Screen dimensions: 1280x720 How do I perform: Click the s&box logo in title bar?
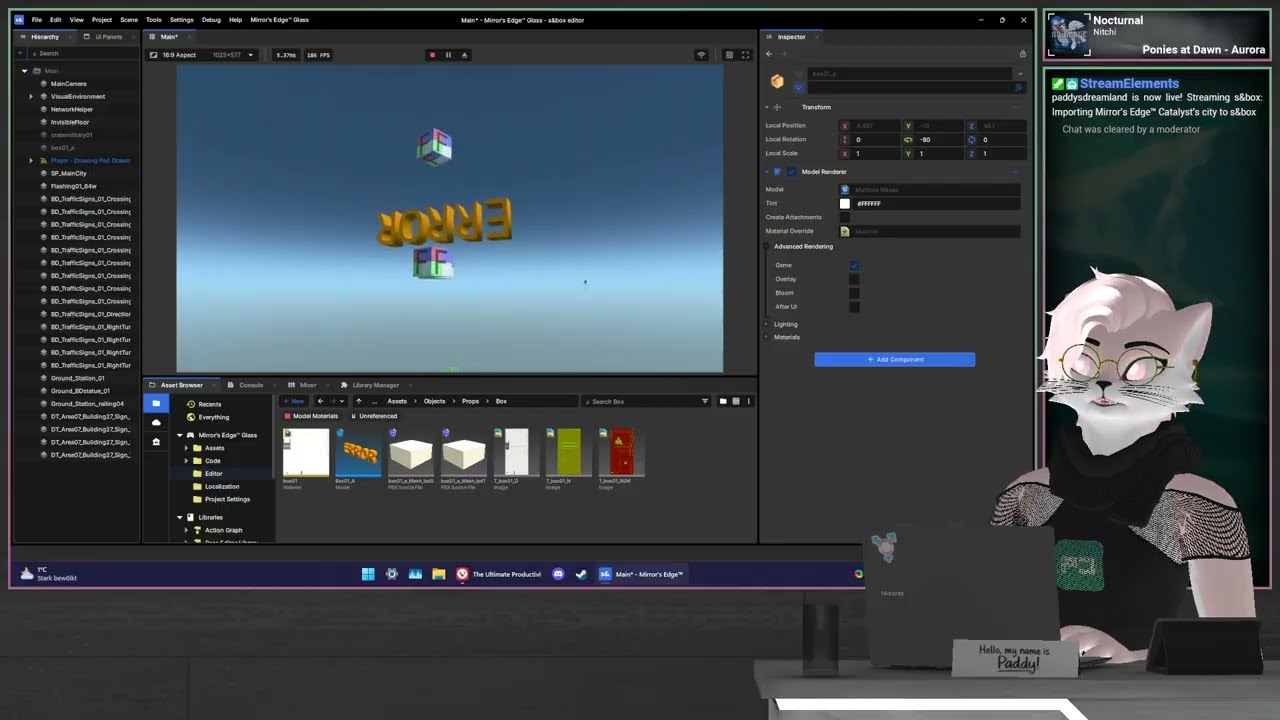(x=19, y=20)
